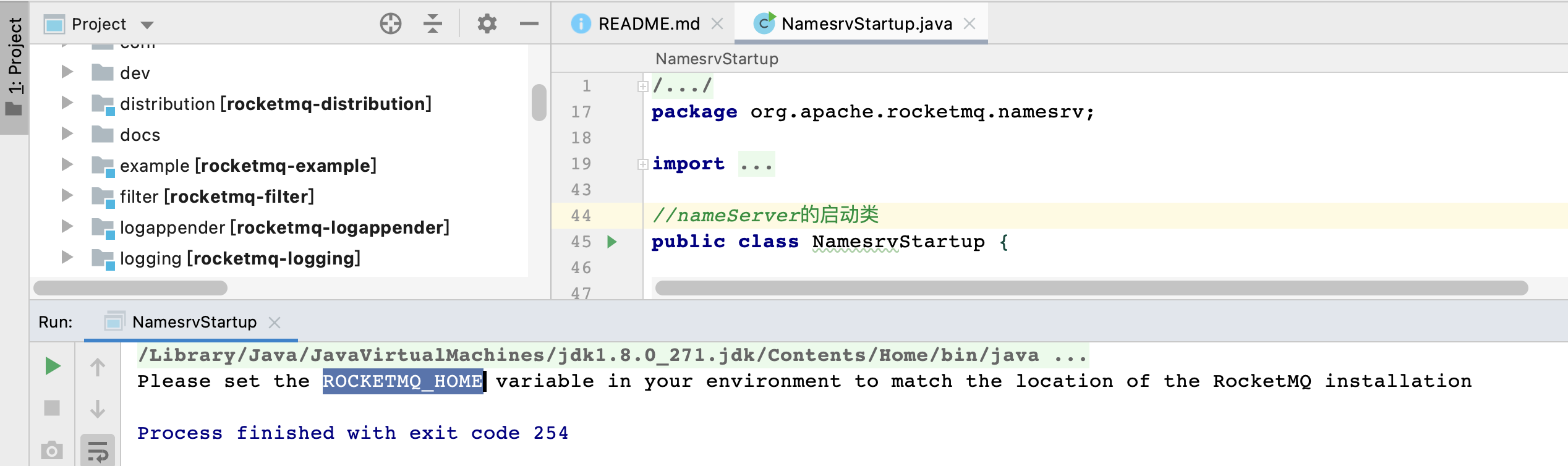Open the 1: Project side tool window tab
The image size is (1568, 466).
(x=15, y=67)
